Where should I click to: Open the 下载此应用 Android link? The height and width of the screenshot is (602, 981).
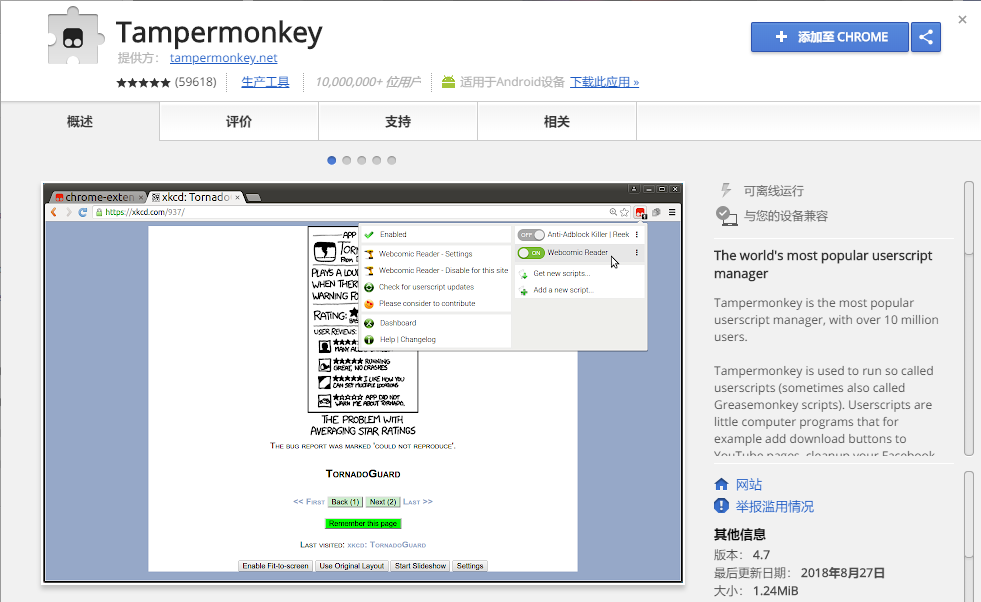click(x=604, y=82)
